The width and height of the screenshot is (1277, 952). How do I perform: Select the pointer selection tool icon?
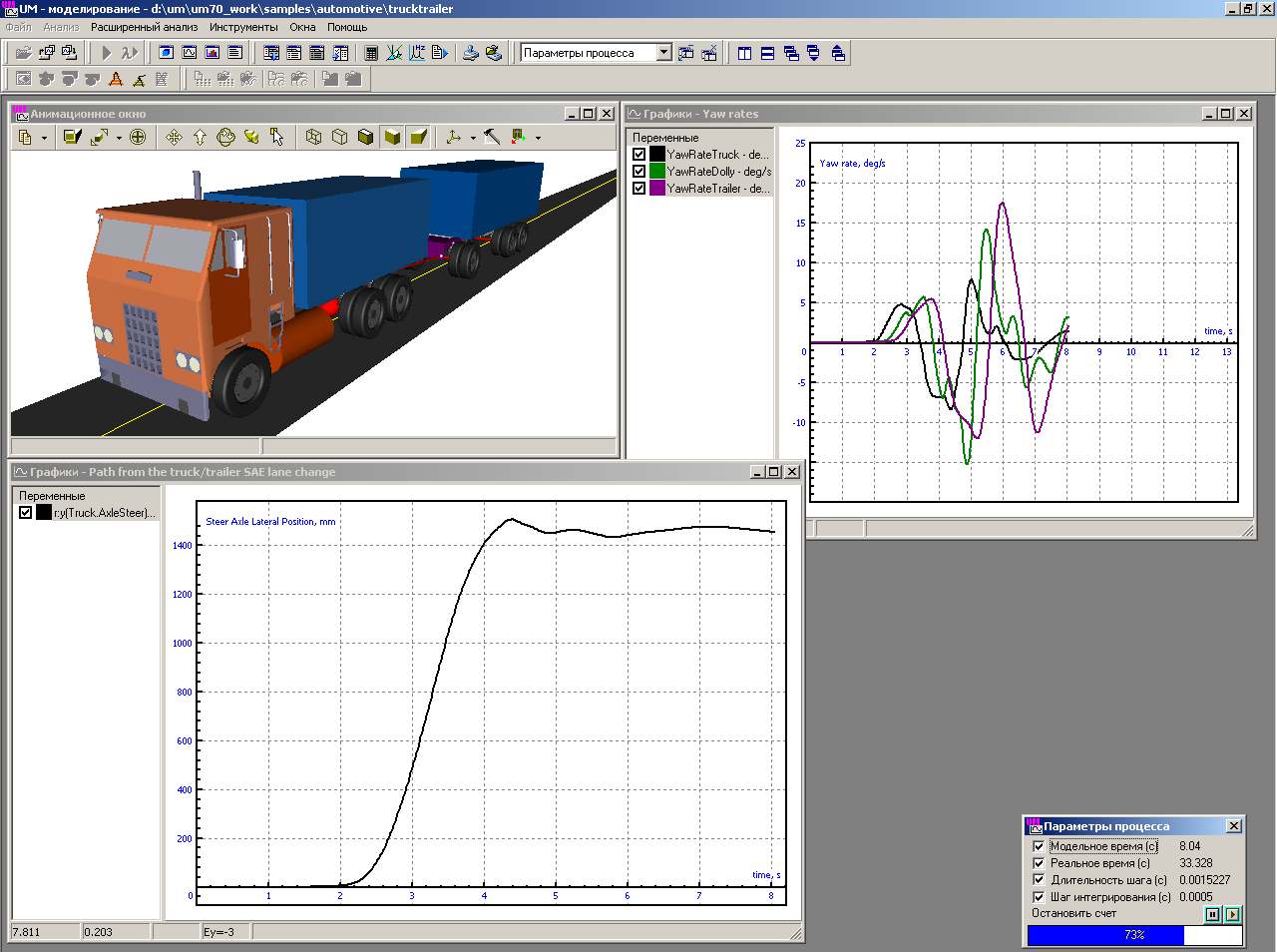pos(277,137)
